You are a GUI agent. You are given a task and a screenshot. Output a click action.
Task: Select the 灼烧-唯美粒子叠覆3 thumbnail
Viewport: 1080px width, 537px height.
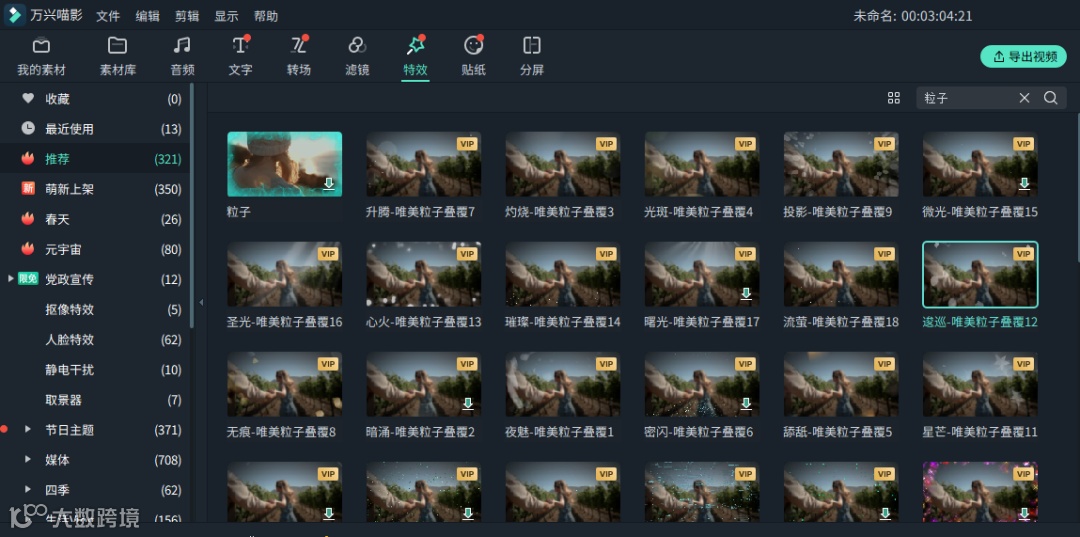coord(563,165)
